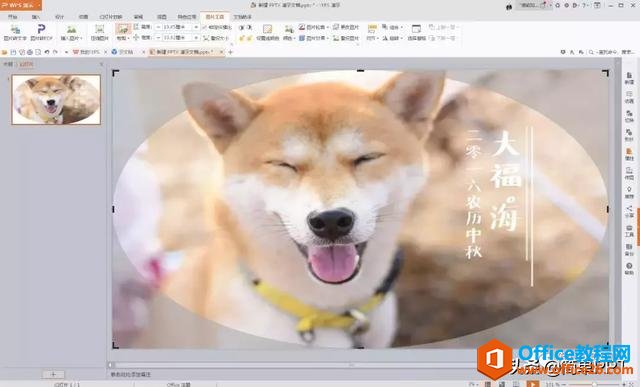Adjust the zoom slider in status bar
Image resolution: width=640 pixels, height=387 pixels.
coord(594,384)
